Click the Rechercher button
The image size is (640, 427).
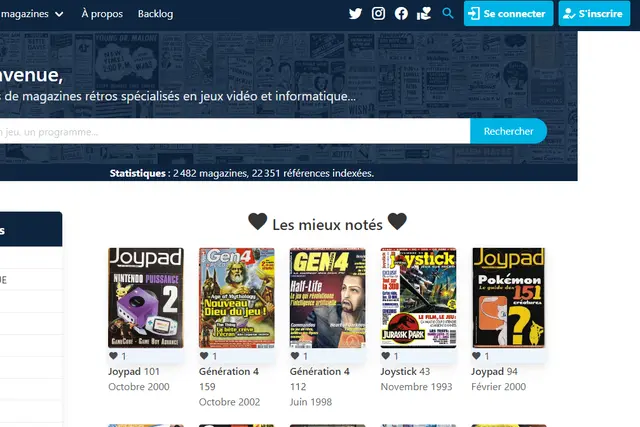click(508, 131)
